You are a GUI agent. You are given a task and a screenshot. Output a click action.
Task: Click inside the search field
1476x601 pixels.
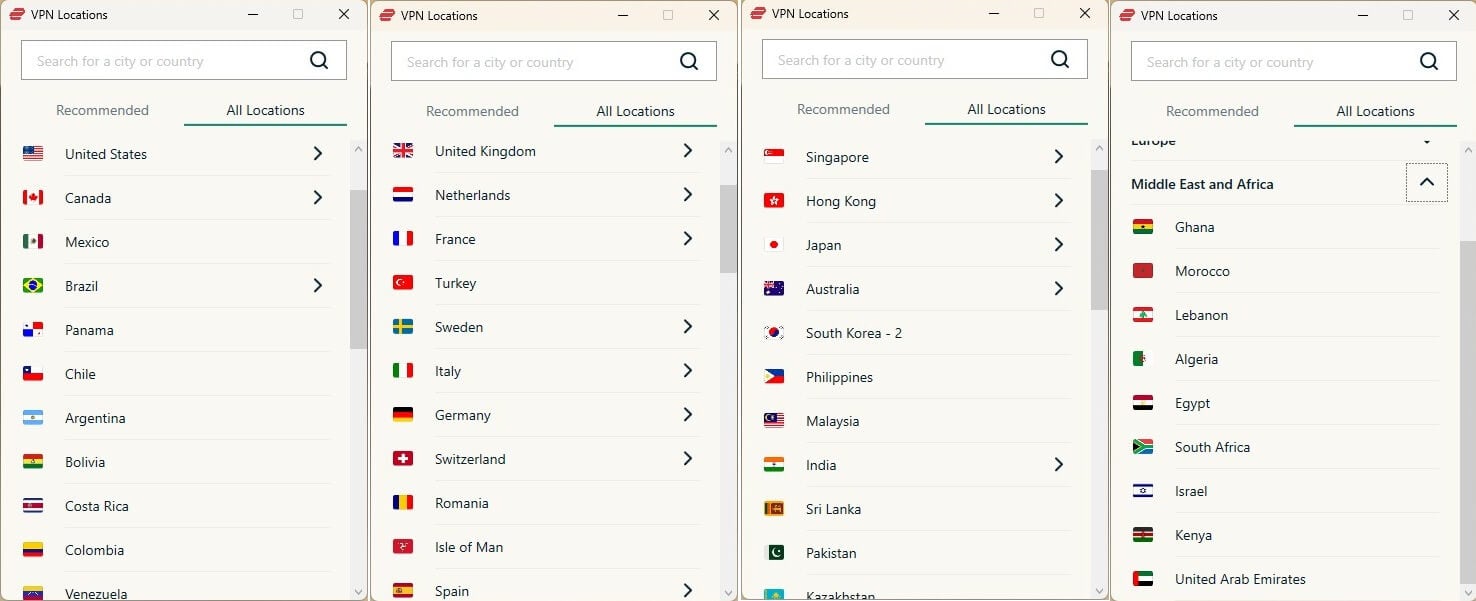pos(160,60)
